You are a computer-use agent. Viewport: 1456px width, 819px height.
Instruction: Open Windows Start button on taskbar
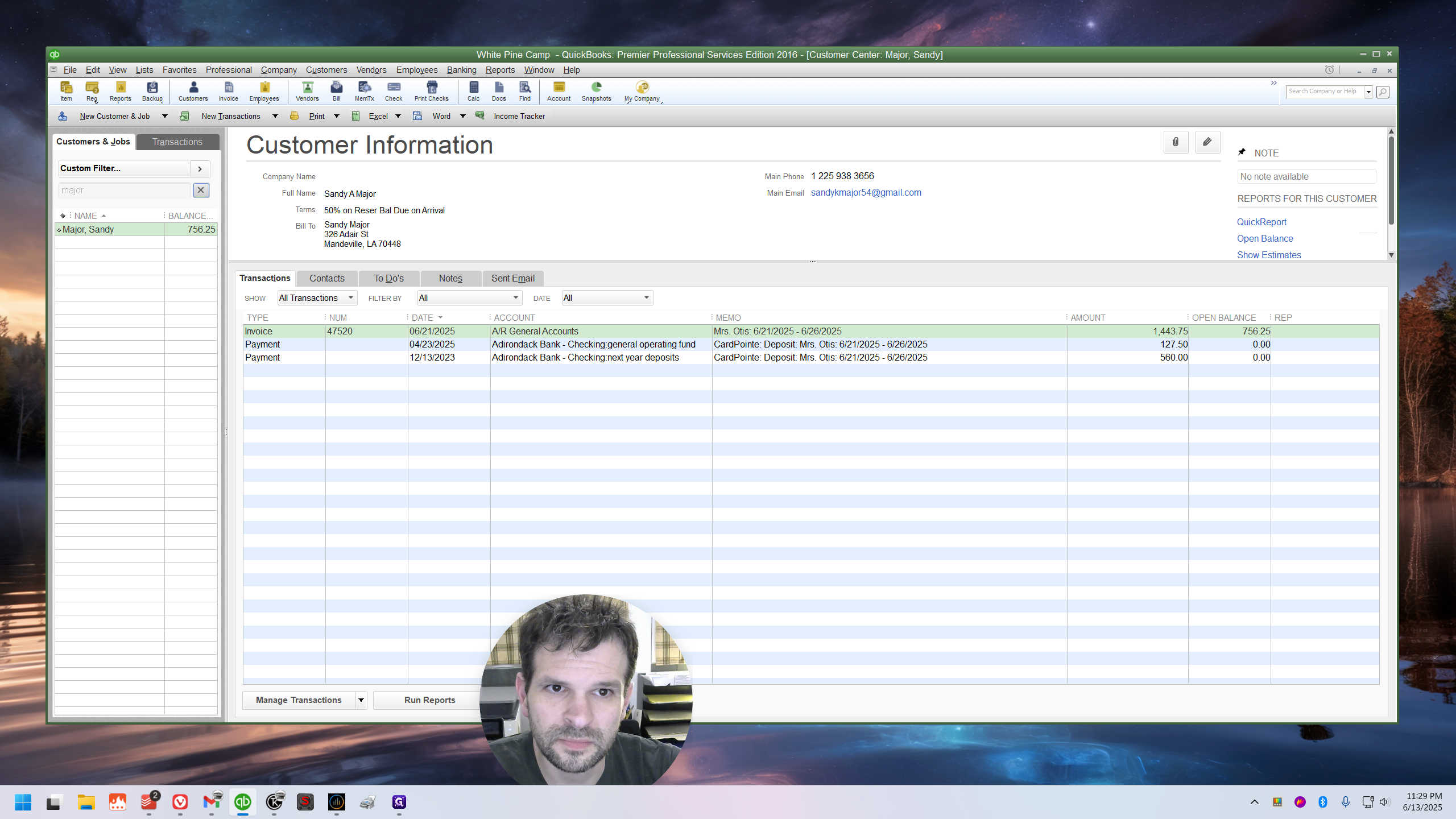tap(23, 802)
